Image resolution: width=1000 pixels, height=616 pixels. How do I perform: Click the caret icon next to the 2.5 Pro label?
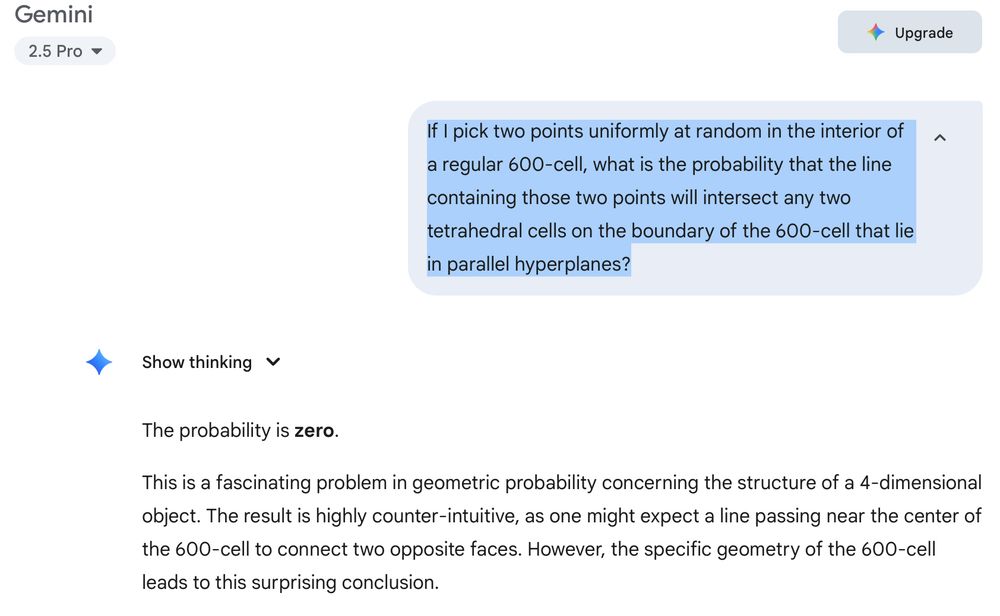pyautogui.click(x=96, y=51)
